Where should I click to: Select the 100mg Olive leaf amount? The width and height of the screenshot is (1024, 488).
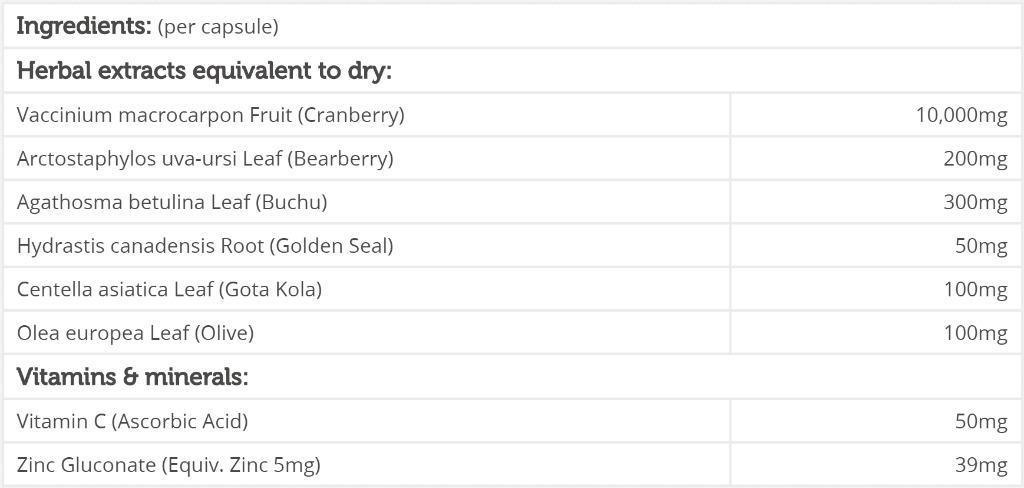[x=976, y=333]
